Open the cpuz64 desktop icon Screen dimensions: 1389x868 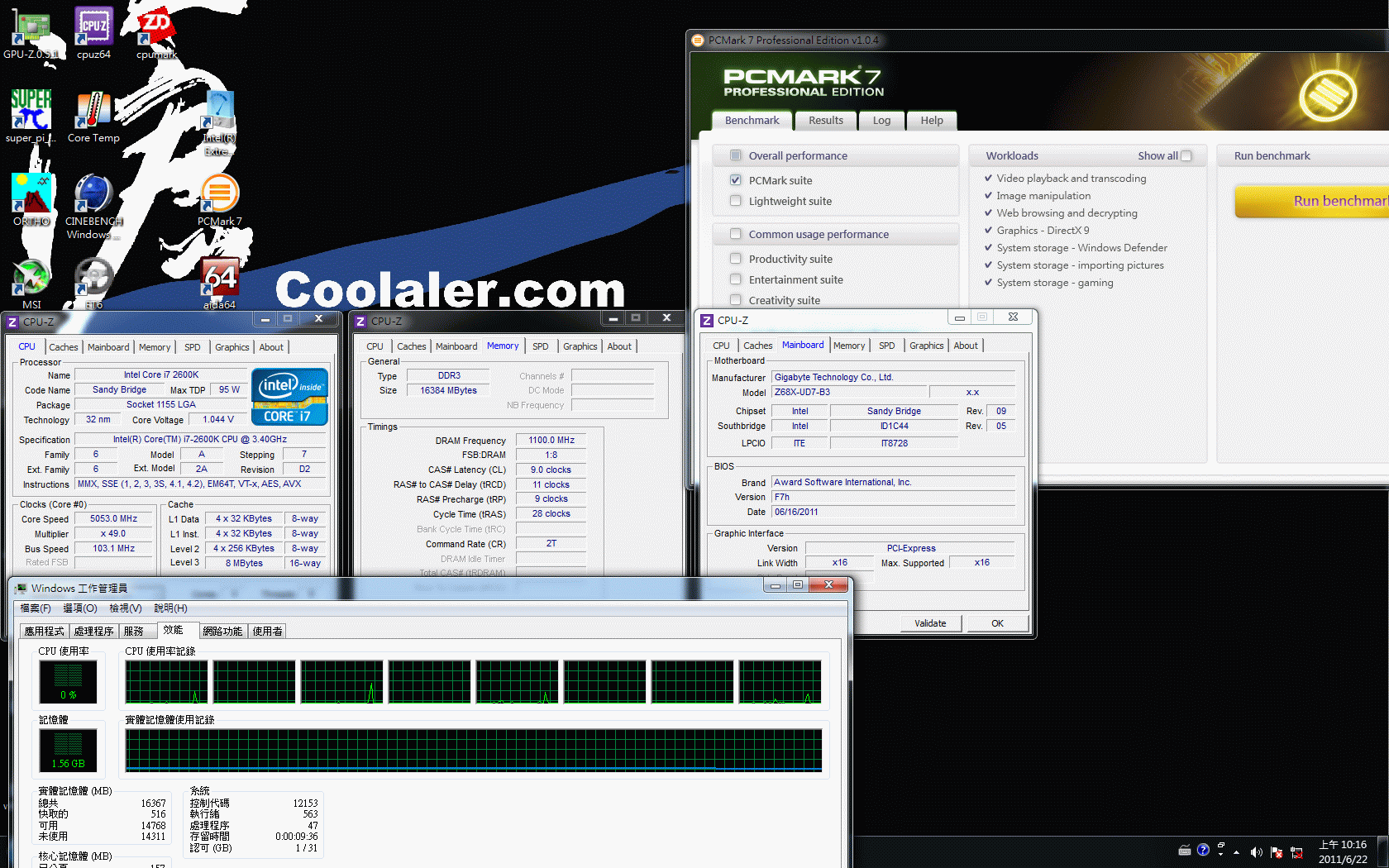click(93, 33)
